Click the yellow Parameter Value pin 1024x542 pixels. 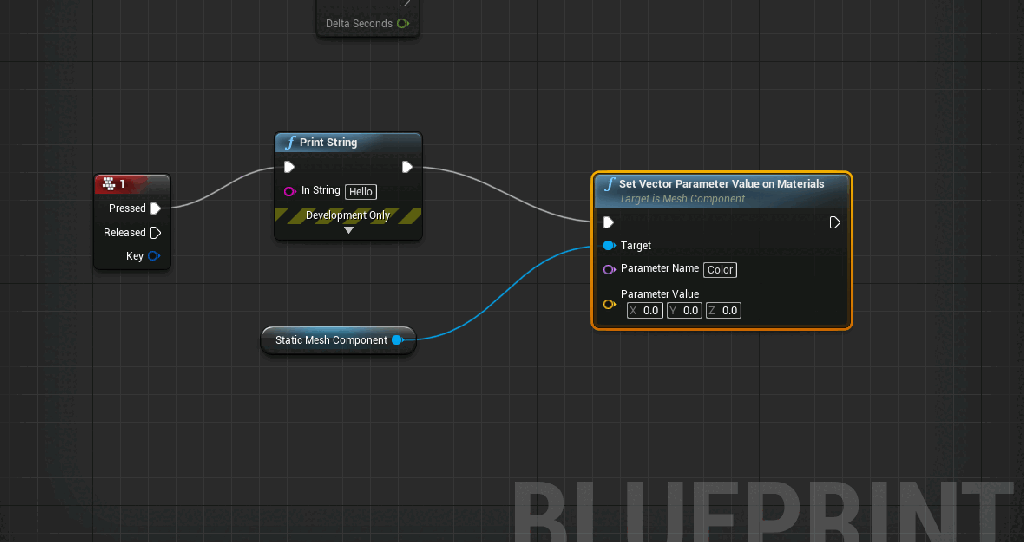click(608, 303)
